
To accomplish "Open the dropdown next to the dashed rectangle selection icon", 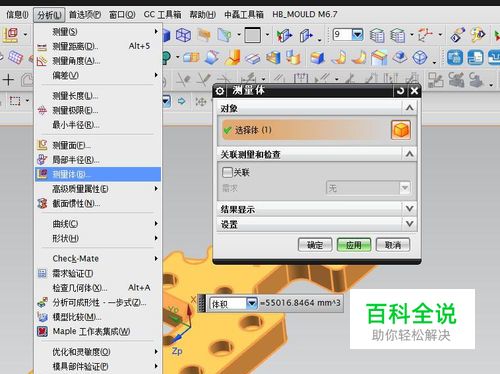I will click(x=27, y=101).
